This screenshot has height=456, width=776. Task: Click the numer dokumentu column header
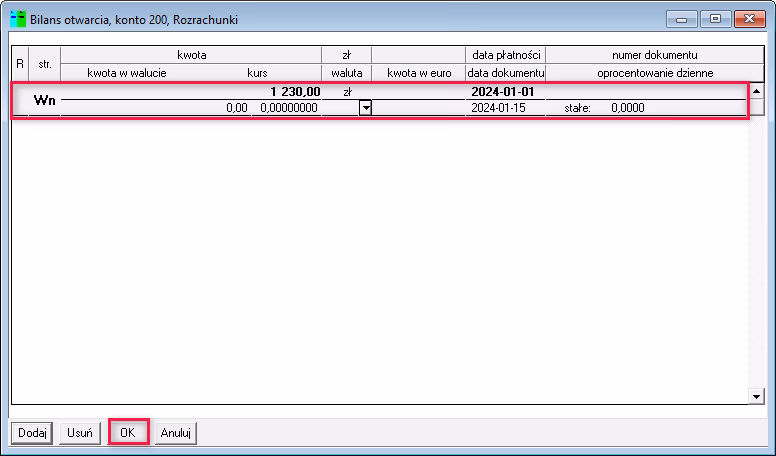click(x=654, y=55)
